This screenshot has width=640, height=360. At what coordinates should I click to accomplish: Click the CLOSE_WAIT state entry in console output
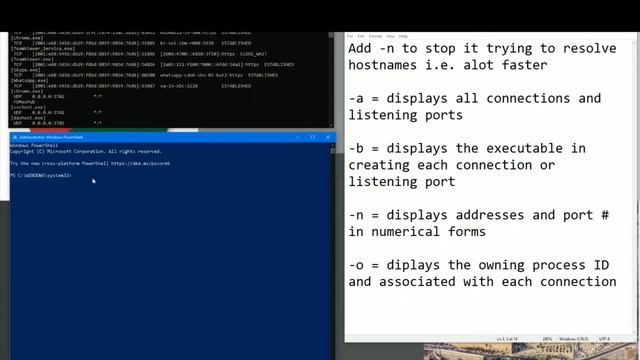[253, 54]
